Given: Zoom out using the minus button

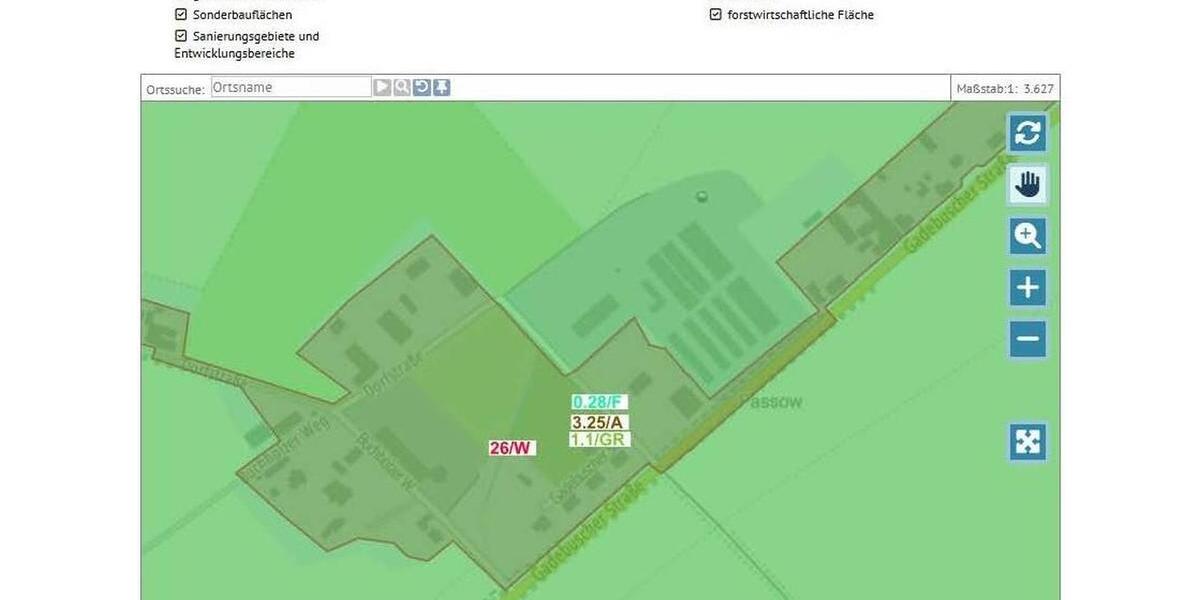Looking at the screenshot, I should point(1026,338).
